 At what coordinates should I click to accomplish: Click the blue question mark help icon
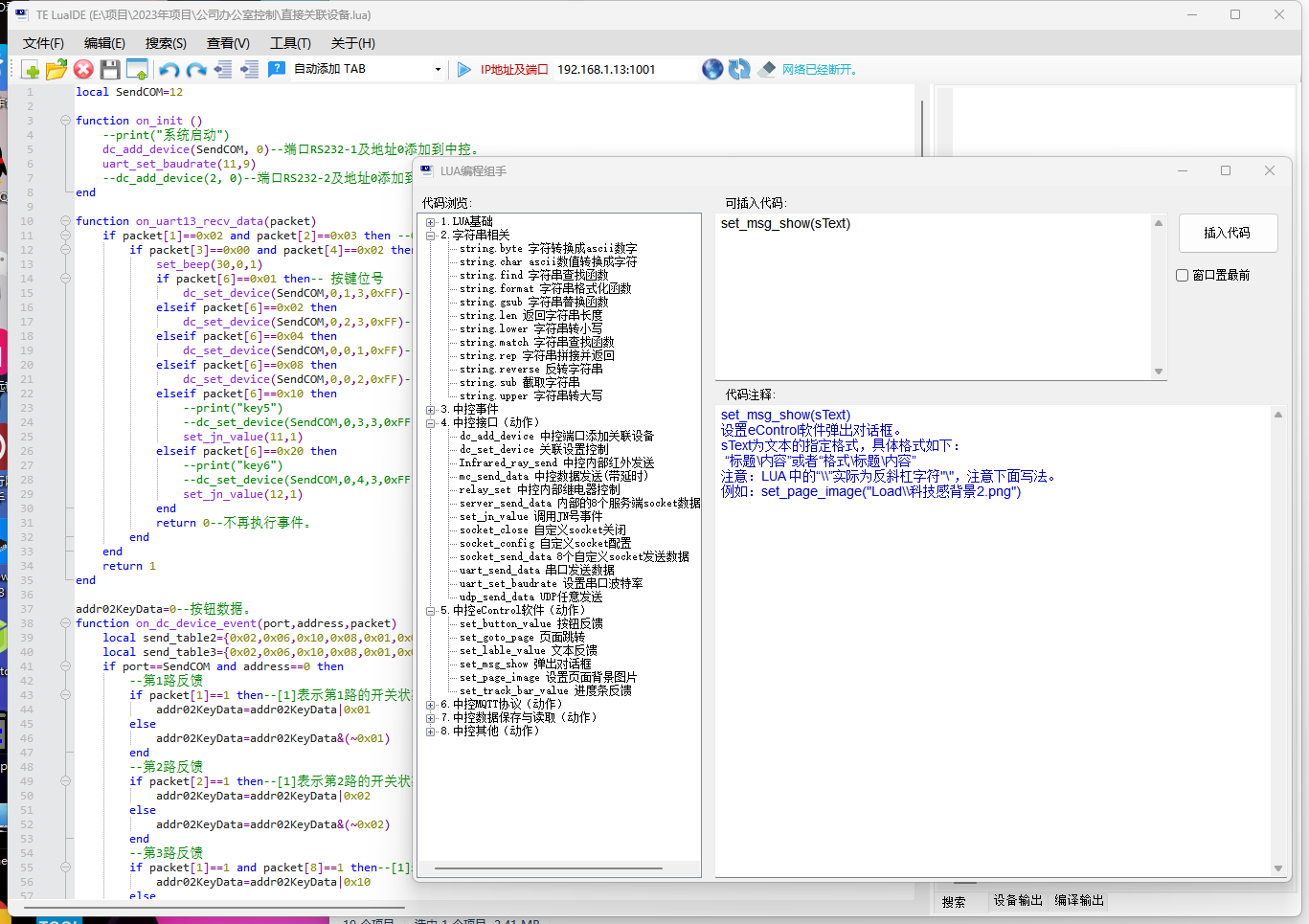pyautogui.click(x=277, y=70)
